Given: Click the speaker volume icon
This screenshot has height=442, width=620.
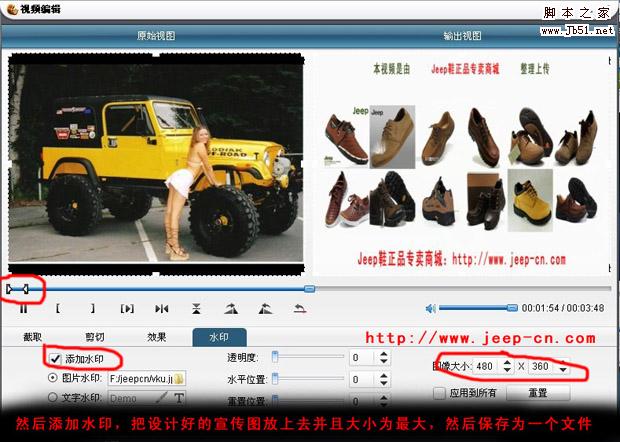Looking at the screenshot, I should (x=430, y=308).
